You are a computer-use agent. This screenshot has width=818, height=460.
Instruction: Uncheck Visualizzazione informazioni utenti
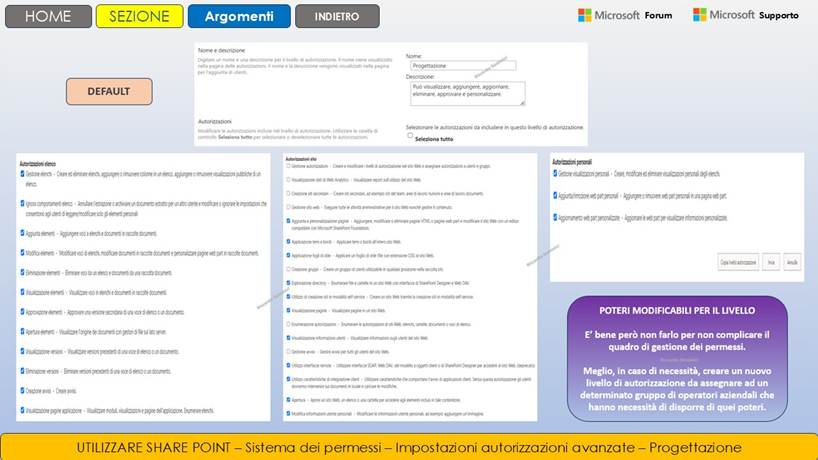288,337
